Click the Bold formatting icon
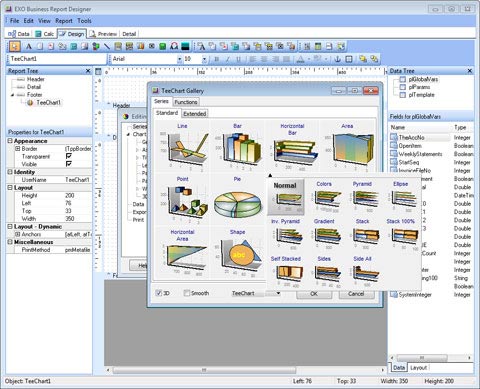Viewport: 480px width, 389px height. point(217,59)
